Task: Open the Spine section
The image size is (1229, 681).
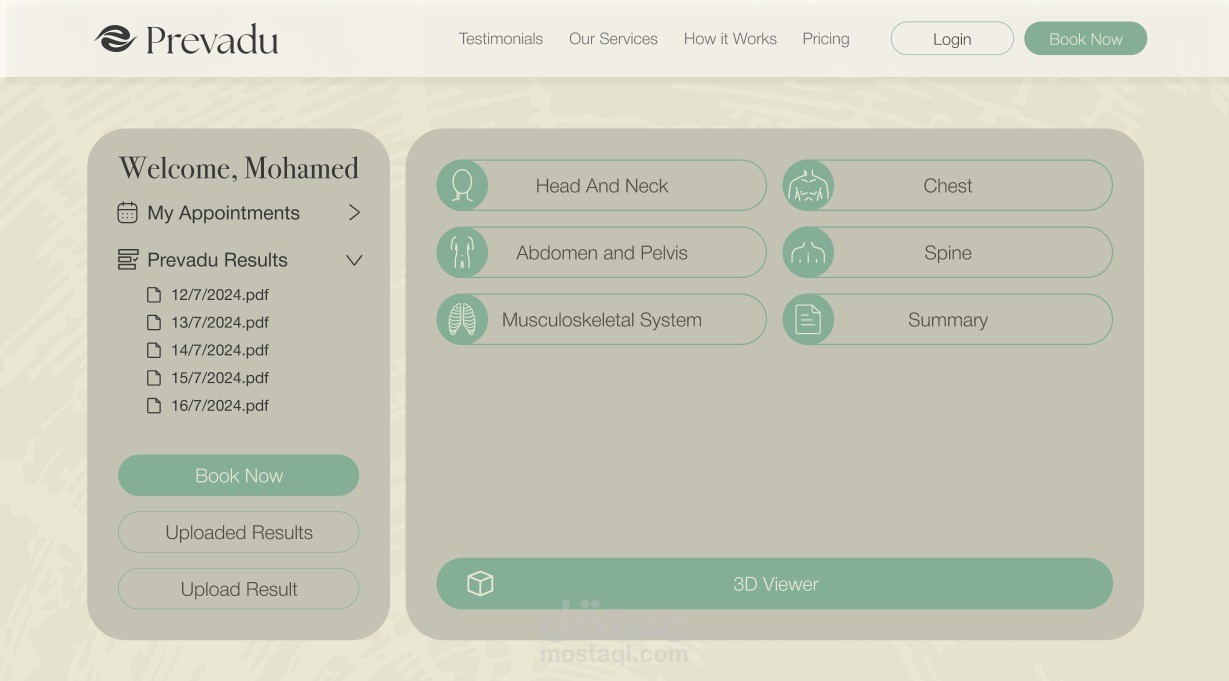Action: 948,252
